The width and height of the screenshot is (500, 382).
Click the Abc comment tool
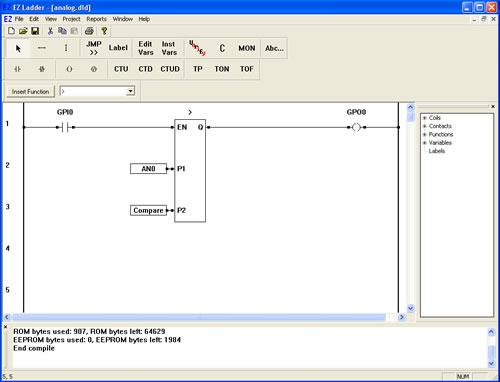[274, 48]
